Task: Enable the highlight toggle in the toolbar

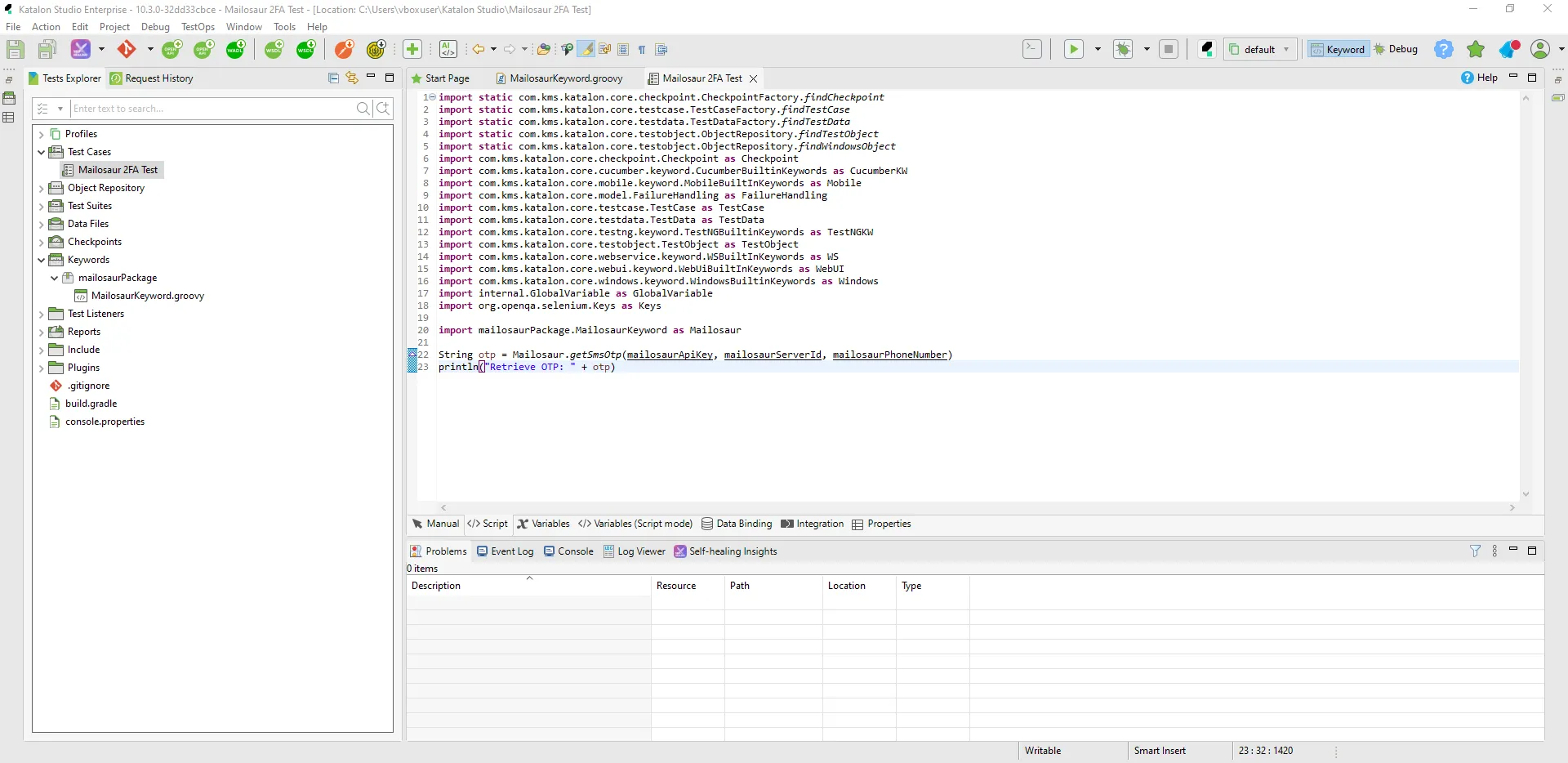Action: tap(587, 49)
